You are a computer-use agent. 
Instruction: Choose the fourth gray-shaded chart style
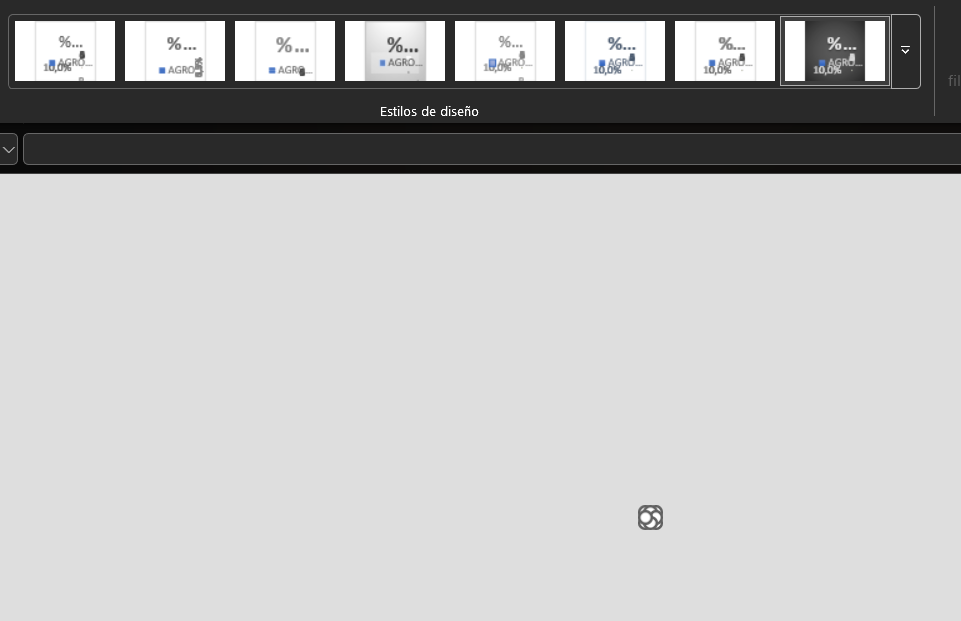[x=395, y=51]
